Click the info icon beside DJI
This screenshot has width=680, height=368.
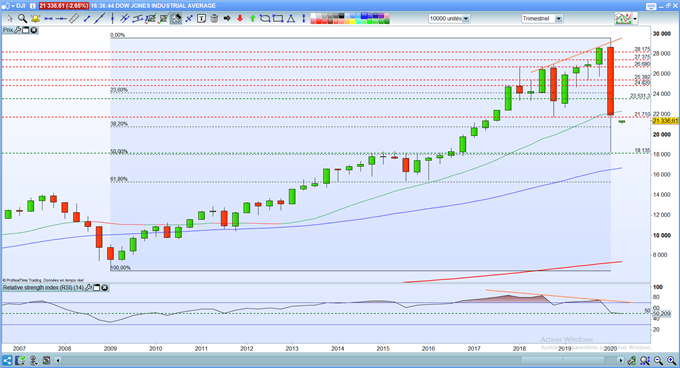(x=33, y=6)
